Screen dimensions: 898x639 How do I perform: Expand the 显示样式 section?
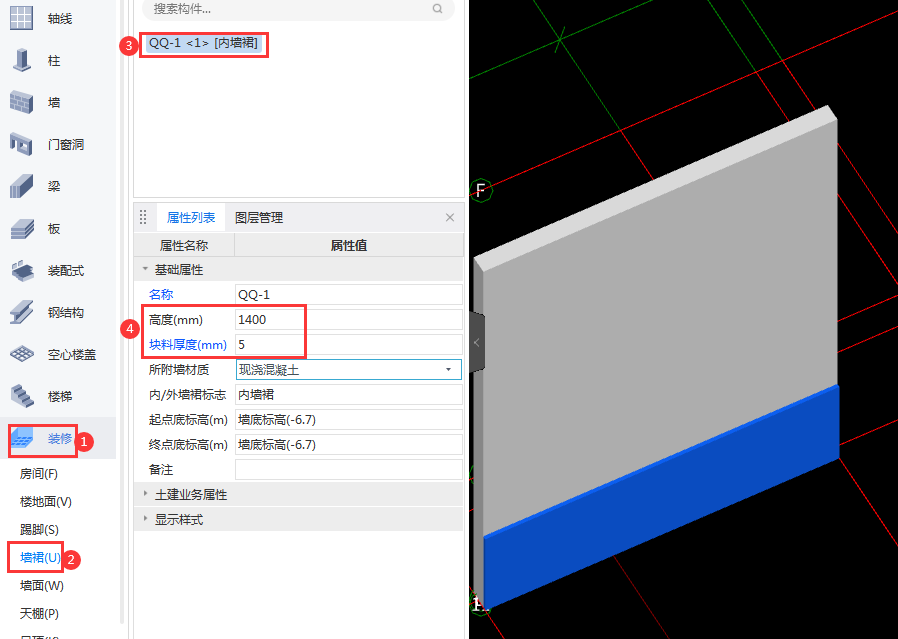(x=145, y=519)
